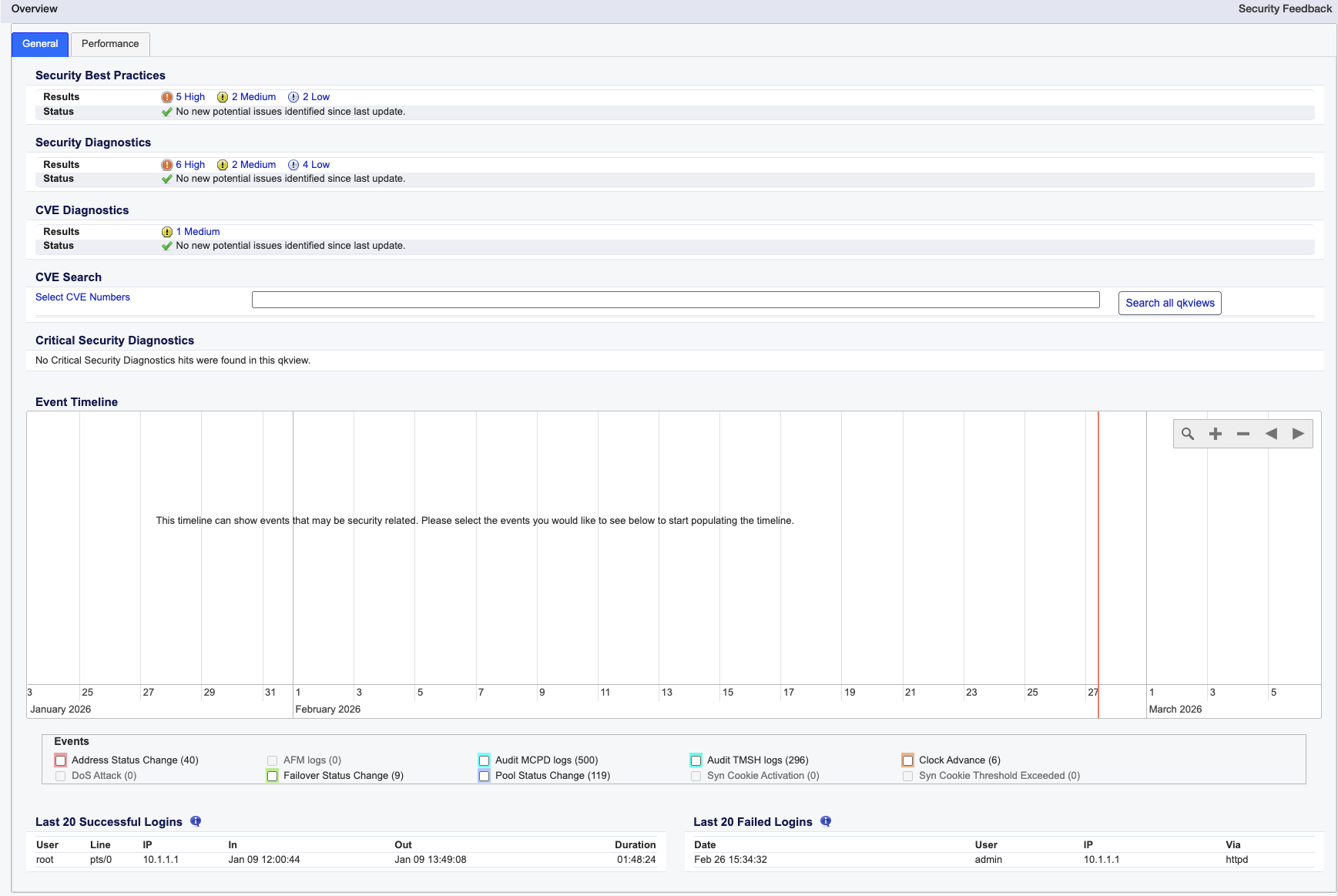1338x896 pixels.
Task: Click green check icon in CVE Diagnostics status
Action: (x=167, y=246)
